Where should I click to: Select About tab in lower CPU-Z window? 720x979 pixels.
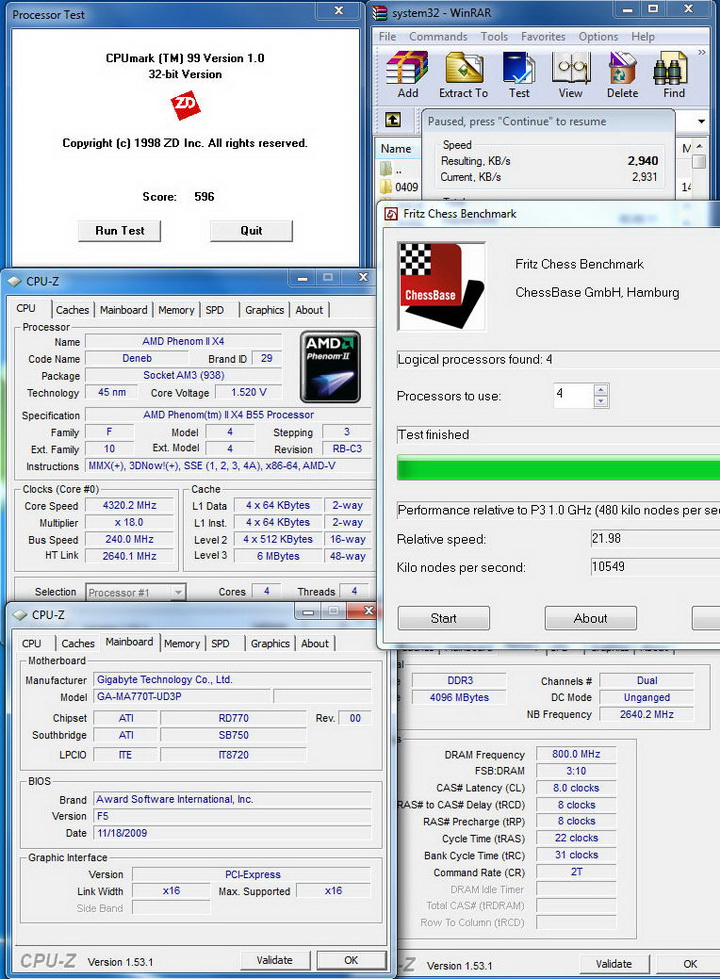pos(315,643)
